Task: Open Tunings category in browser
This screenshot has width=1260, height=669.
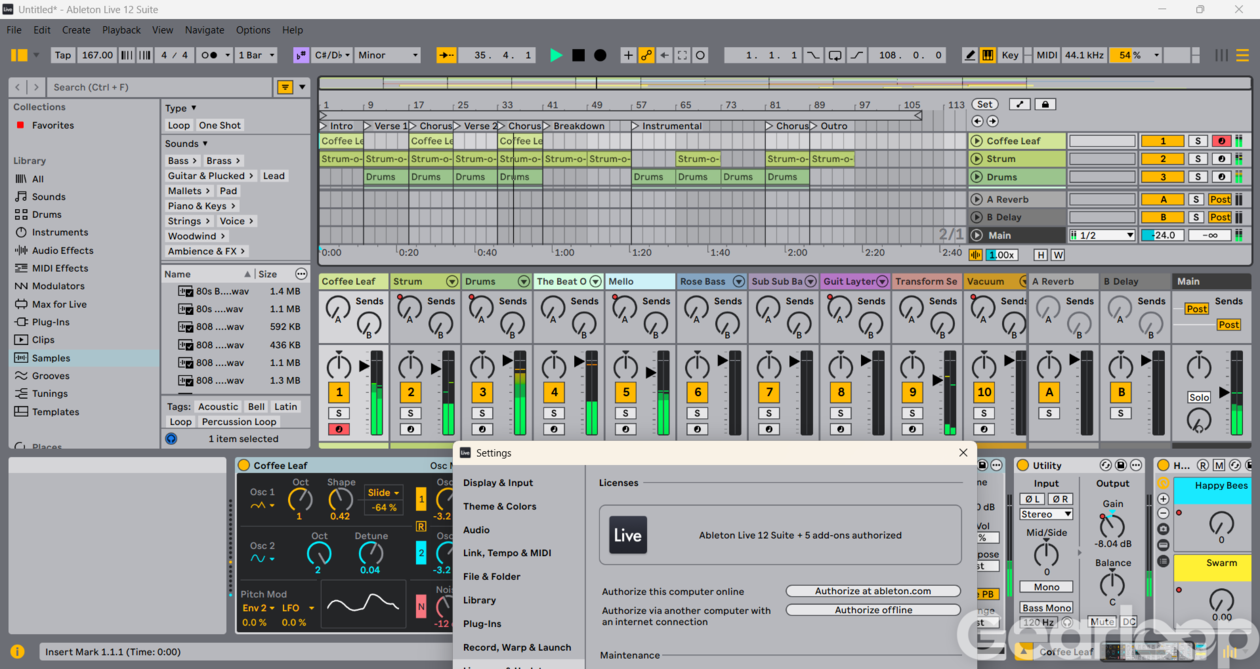Action: (x=50, y=395)
